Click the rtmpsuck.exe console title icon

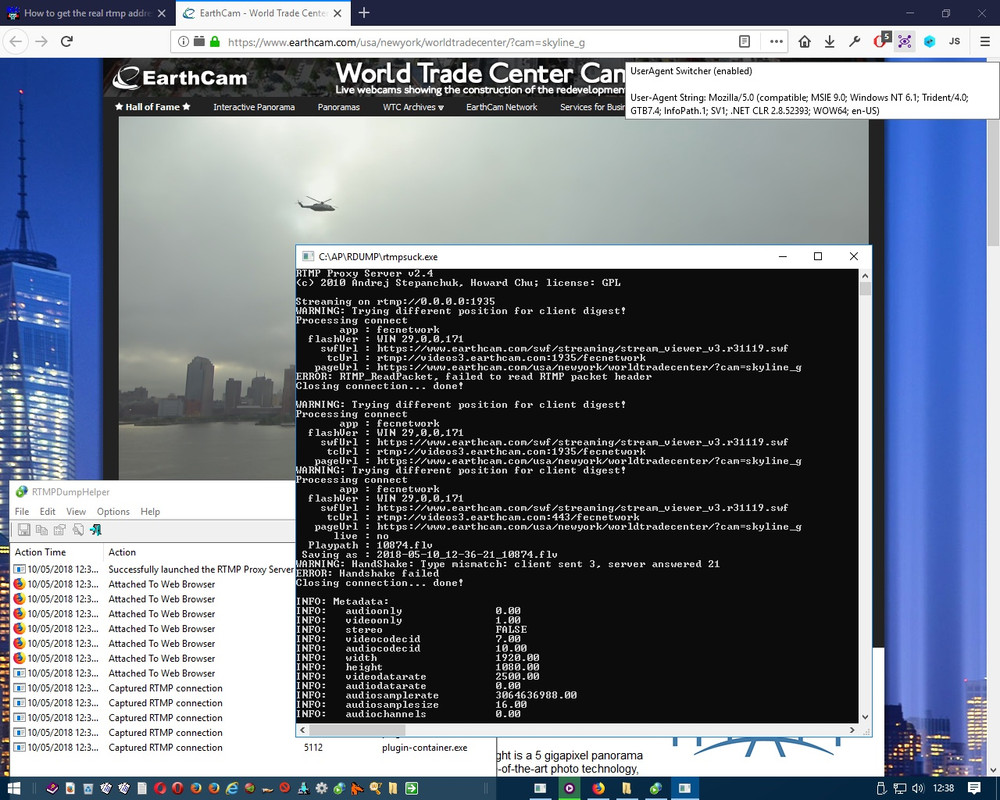(308, 256)
